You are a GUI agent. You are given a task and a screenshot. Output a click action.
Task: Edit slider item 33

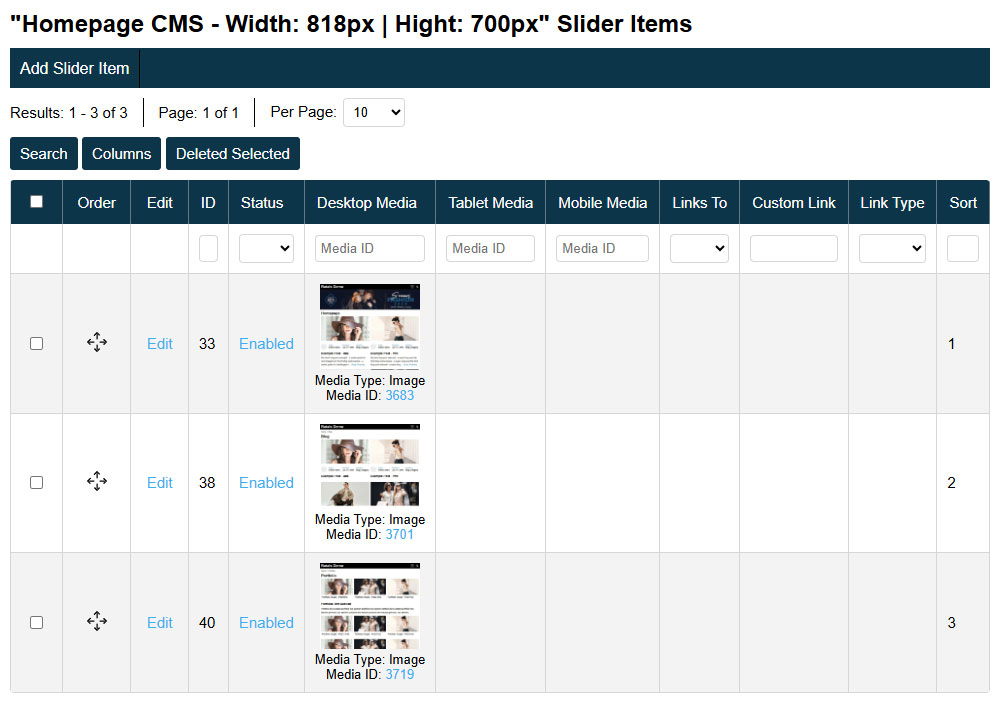[159, 344]
